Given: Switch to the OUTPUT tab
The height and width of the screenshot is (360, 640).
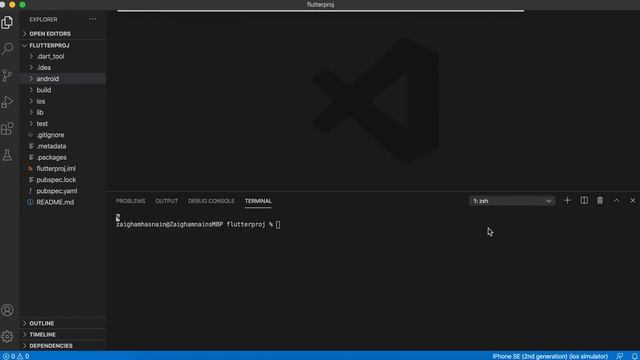Looking at the screenshot, I should point(167,201).
